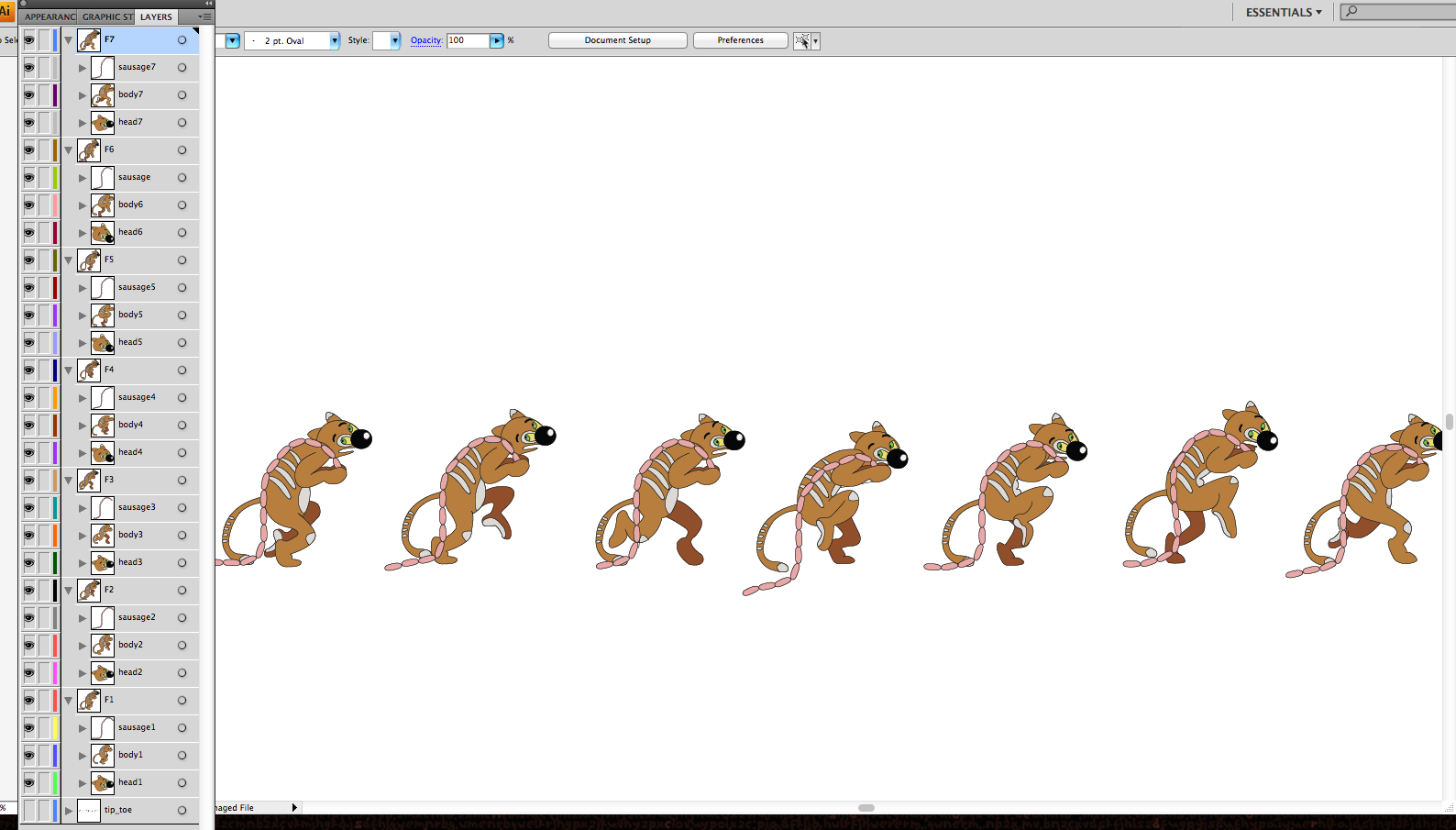Screen dimensions: 1456x830
Task: Target the head6 layer circle icon
Action: [x=182, y=233]
